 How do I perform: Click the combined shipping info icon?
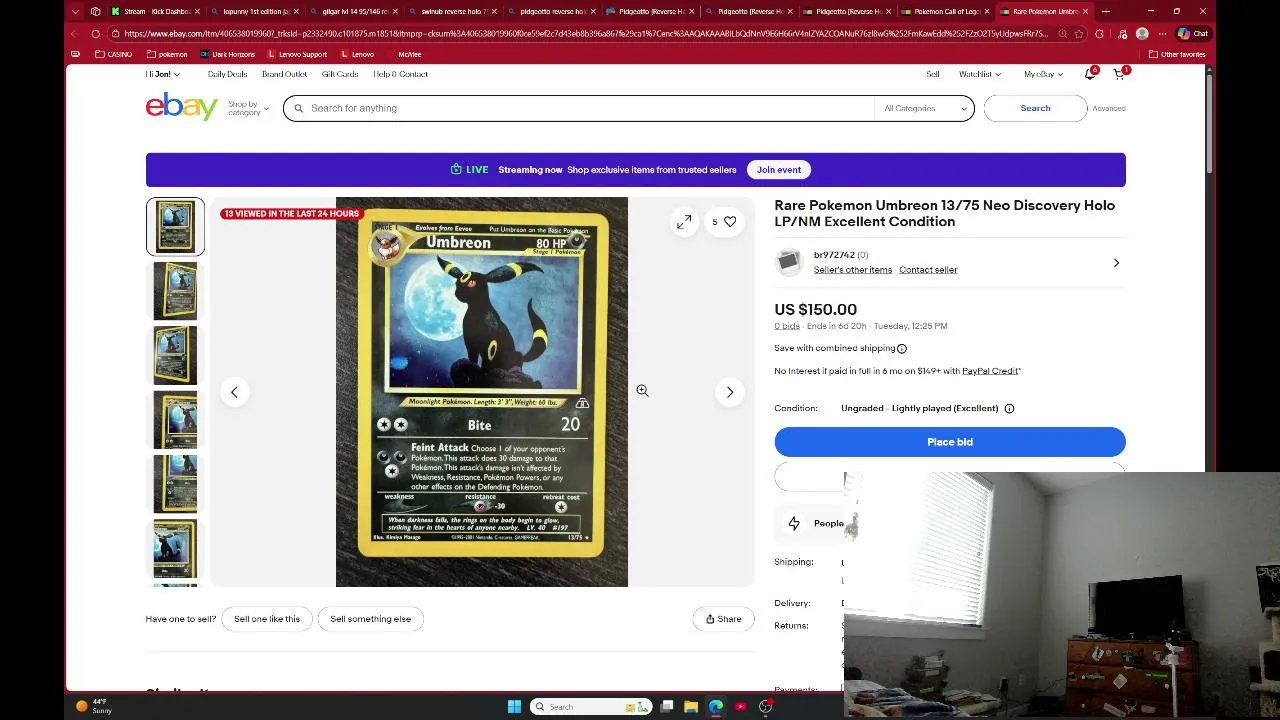tap(902, 349)
